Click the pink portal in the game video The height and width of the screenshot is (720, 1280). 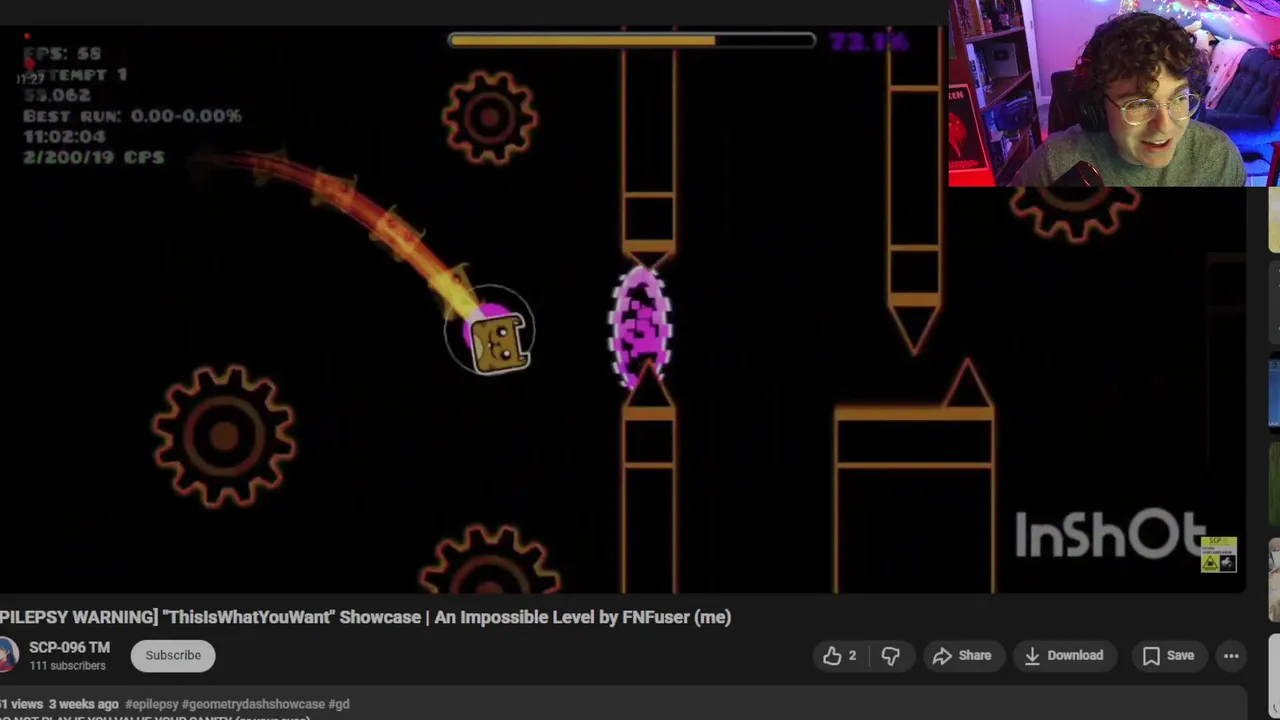click(x=641, y=326)
